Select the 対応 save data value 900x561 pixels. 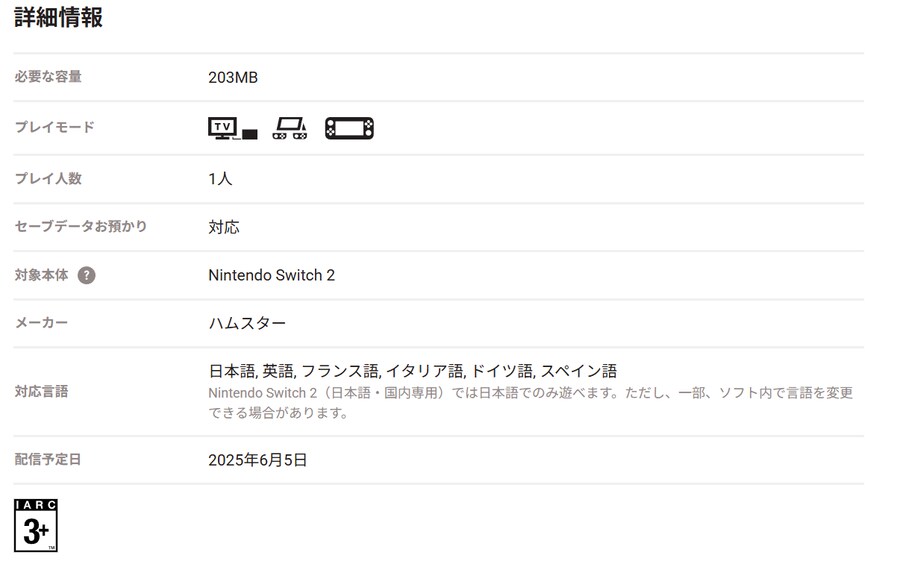(x=224, y=227)
